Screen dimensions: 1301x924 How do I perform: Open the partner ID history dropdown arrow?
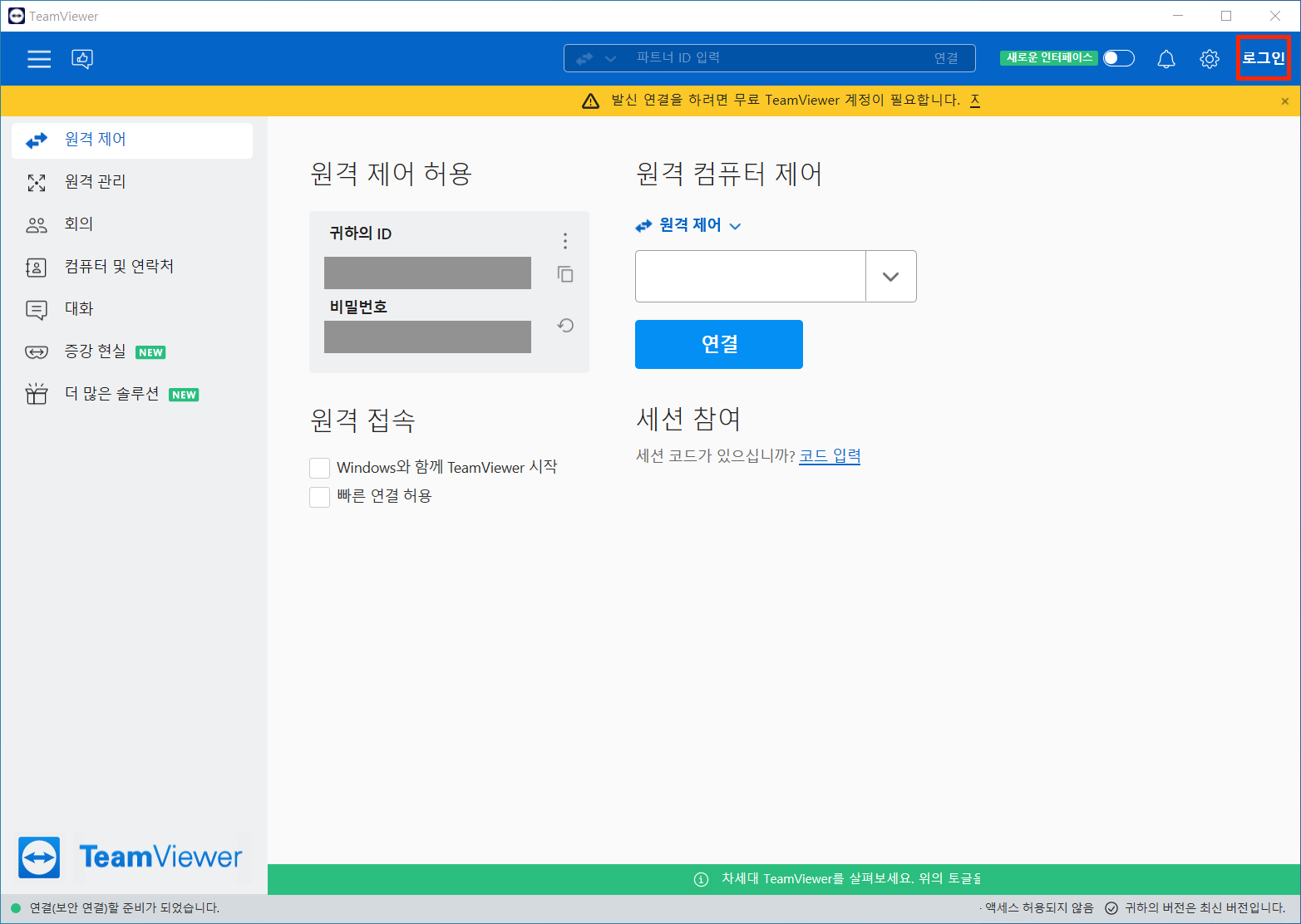[x=890, y=277]
